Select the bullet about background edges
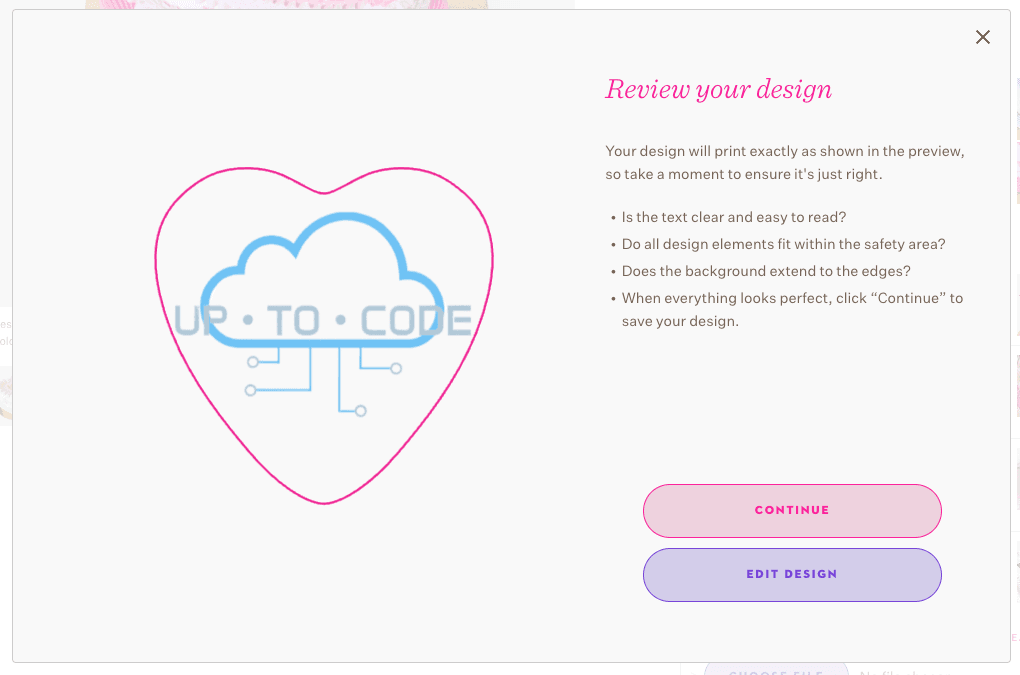 click(766, 271)
